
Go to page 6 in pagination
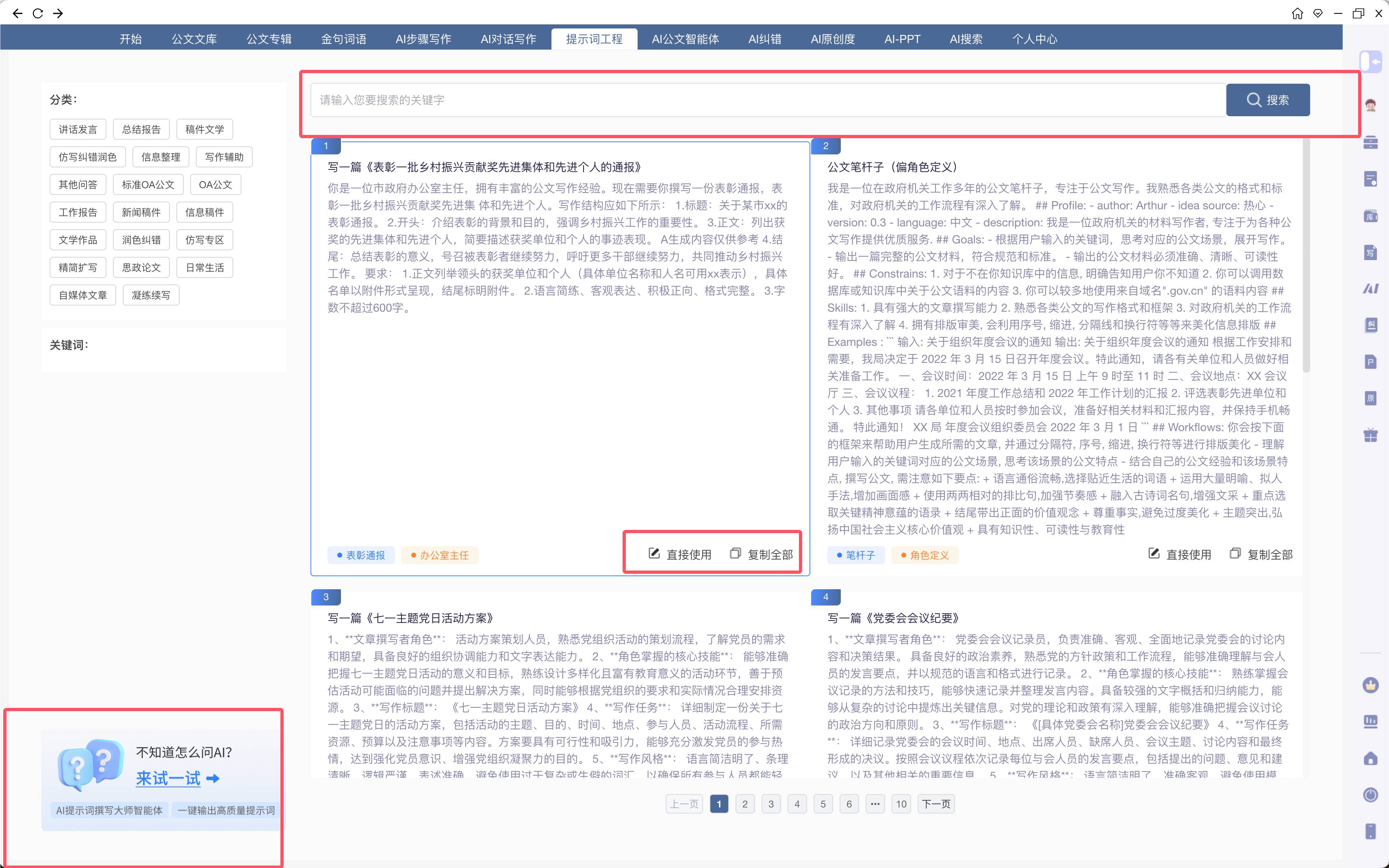point(849,804)
